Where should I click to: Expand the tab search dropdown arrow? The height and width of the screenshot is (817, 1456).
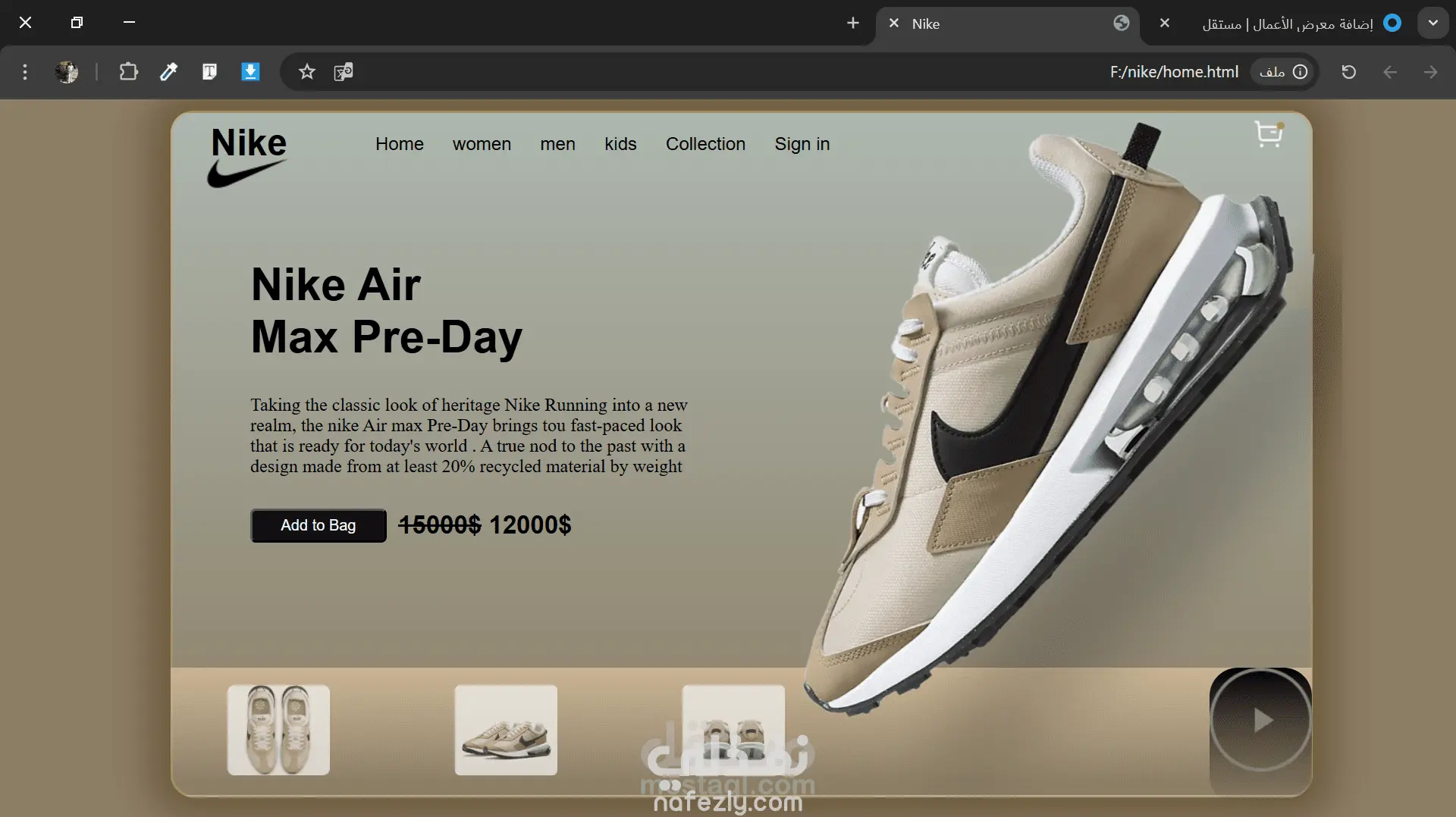coord(1432,23)
